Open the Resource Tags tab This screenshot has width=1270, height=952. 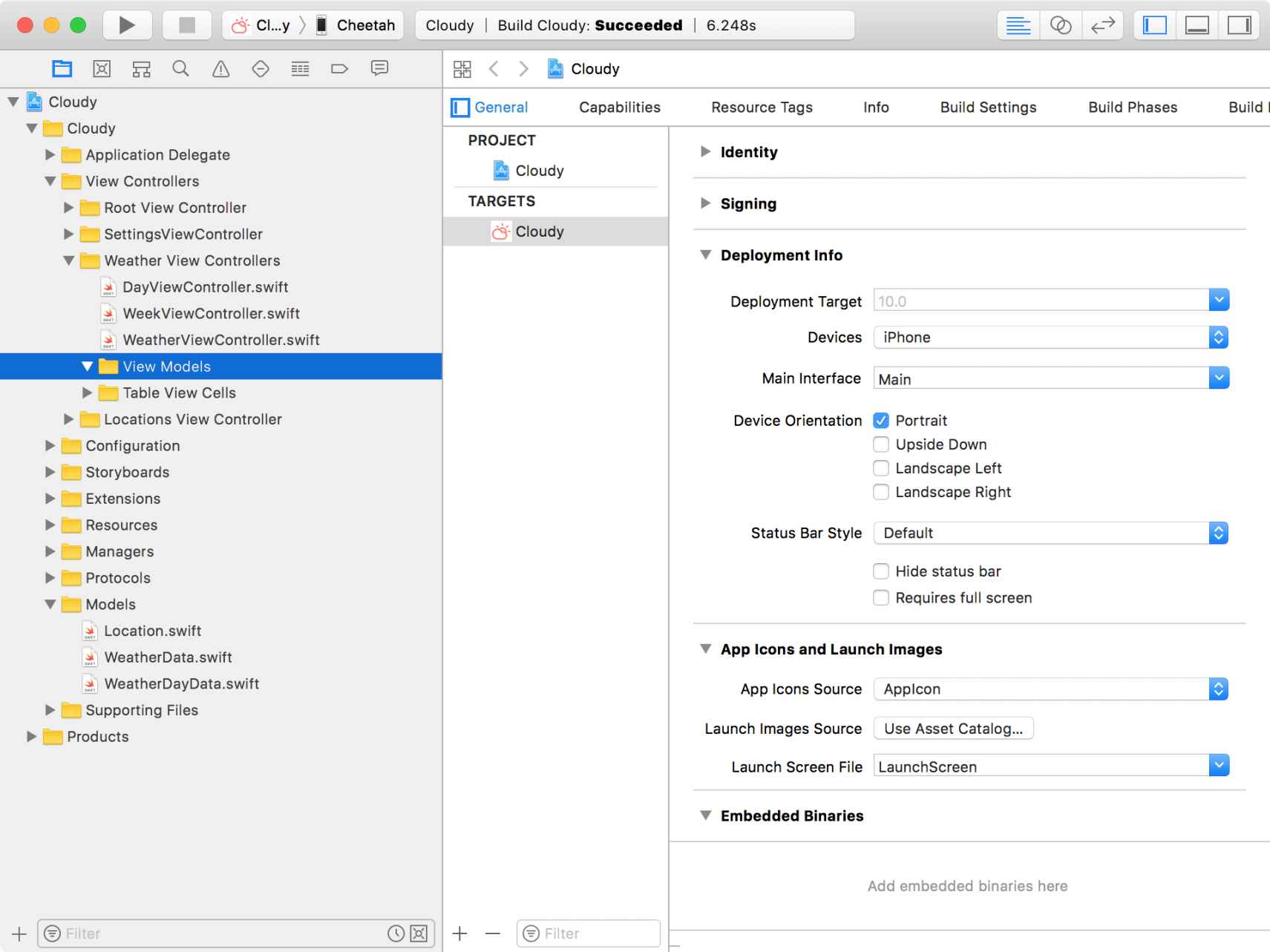762,108
